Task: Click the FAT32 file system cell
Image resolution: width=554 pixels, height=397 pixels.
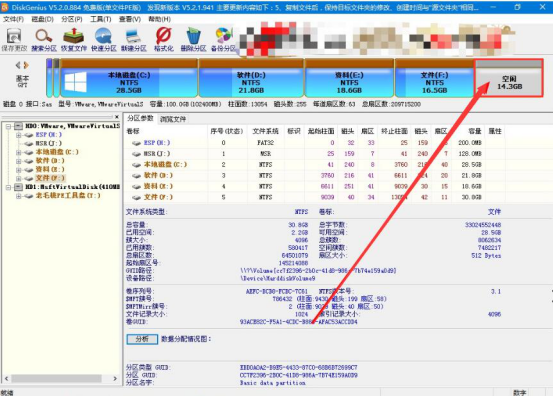Action: [265, 143]
